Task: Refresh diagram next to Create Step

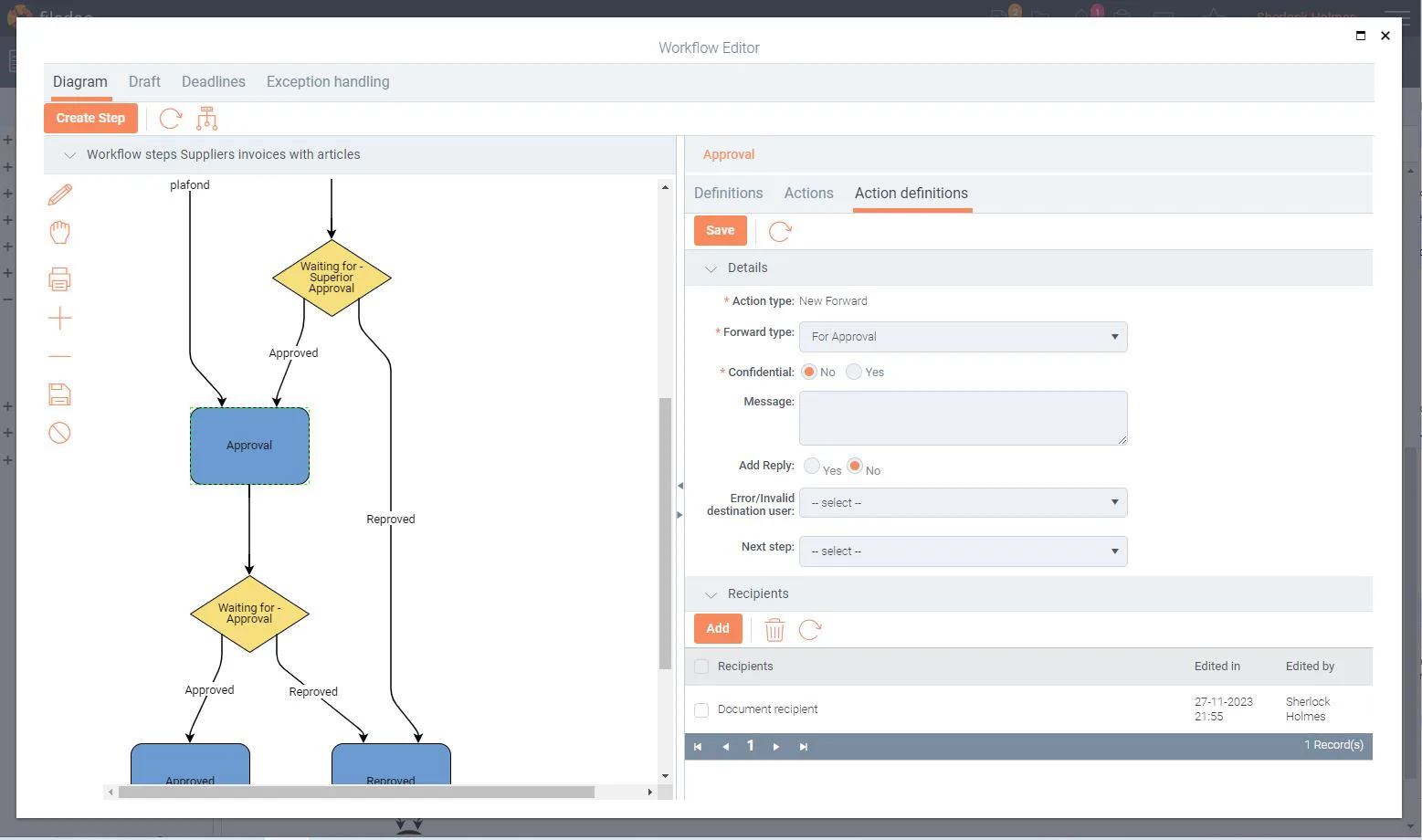Action: (x=171, y=118)
